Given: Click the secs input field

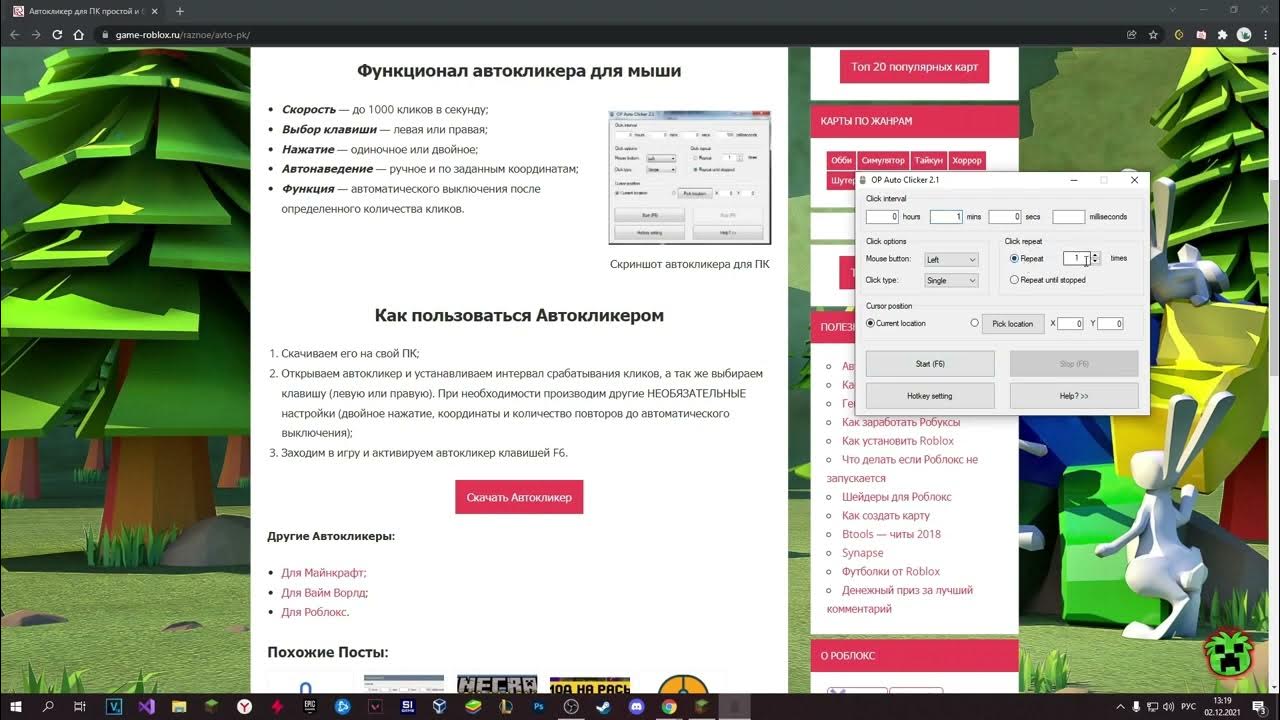Looking at the screenshot, I should tap(1005, 217).
